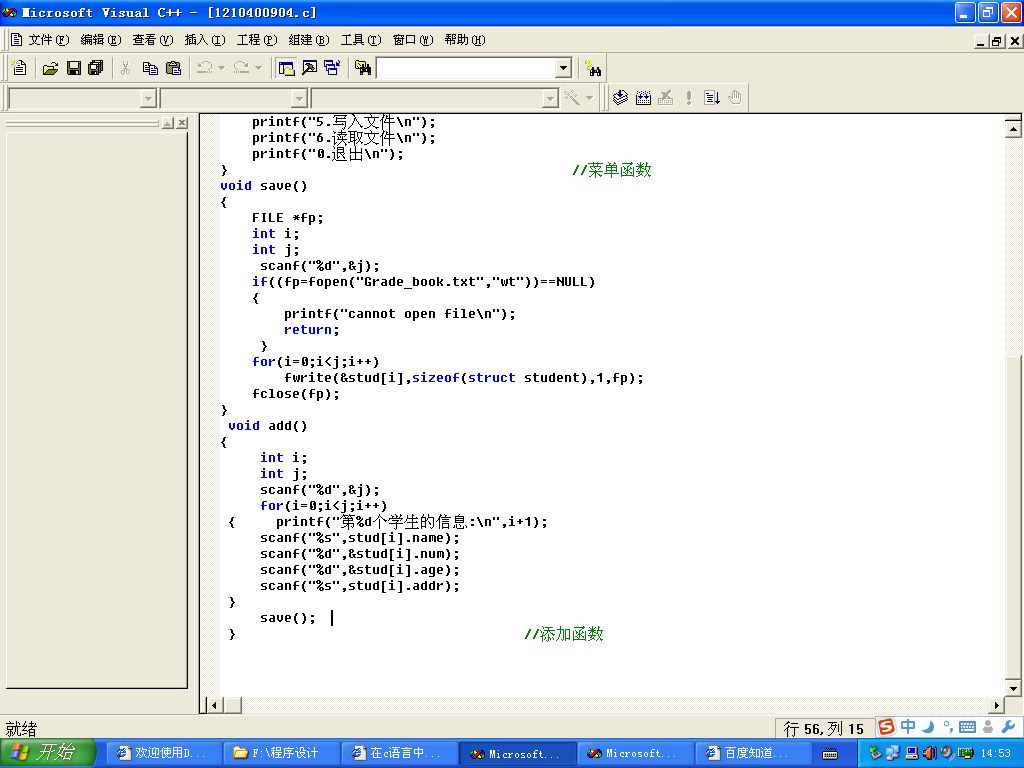Click the horizontal scrollbar left arrow
The image size is (1024, 768).
(x=214, y=705)
